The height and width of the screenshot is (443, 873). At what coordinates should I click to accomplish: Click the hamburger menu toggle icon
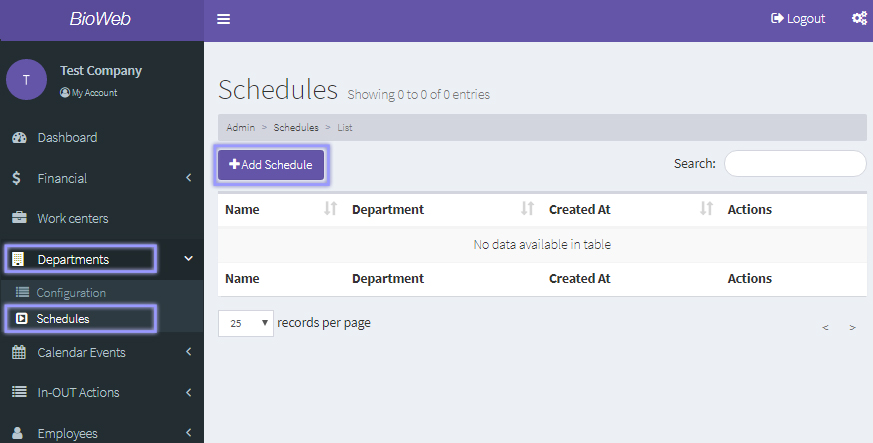coord(223,19)
